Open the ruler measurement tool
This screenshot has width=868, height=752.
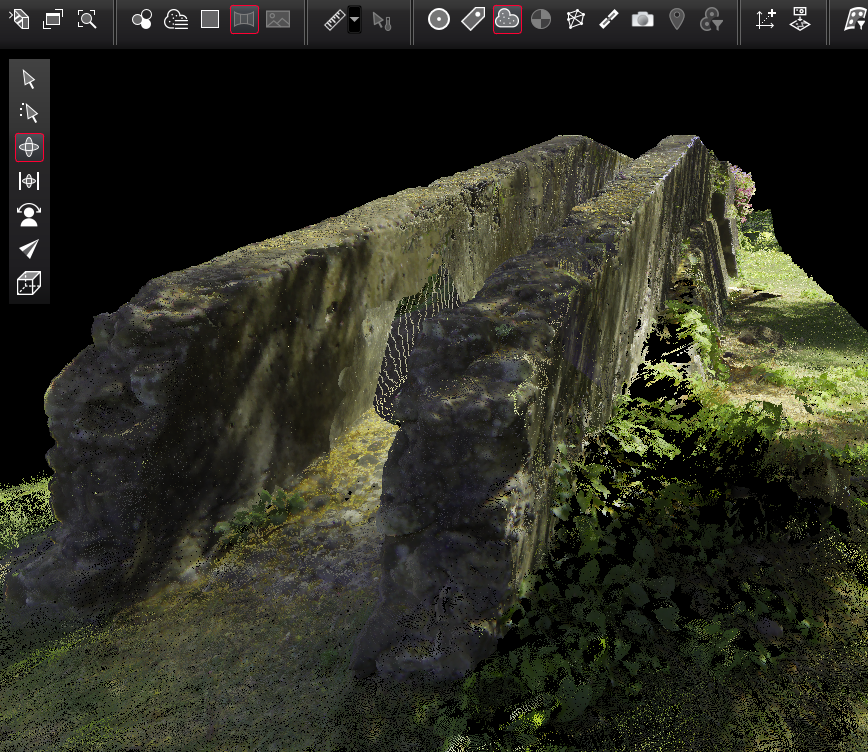(x=335, y=20)
